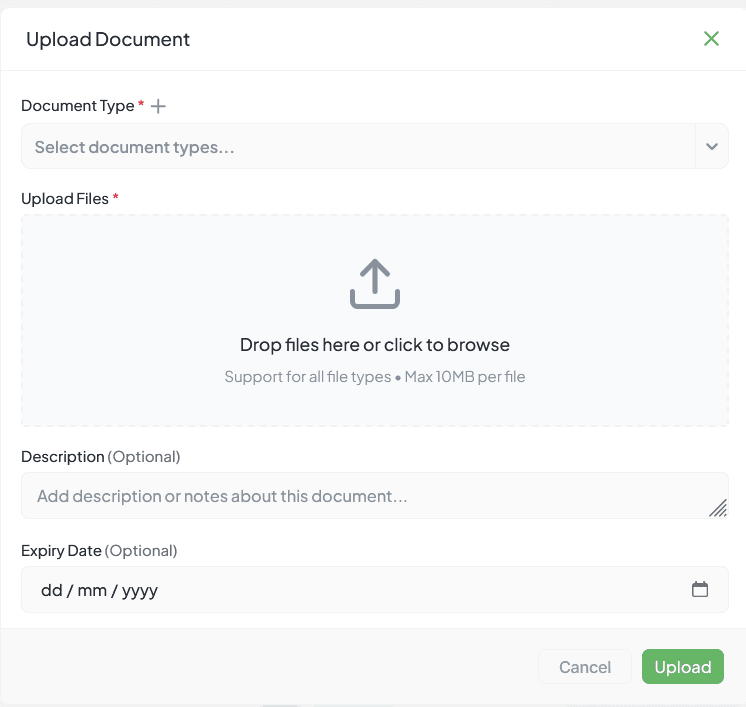Click the 'Max 10MB per file' hint text
The image size is (746, 707).
click(465, 377)
